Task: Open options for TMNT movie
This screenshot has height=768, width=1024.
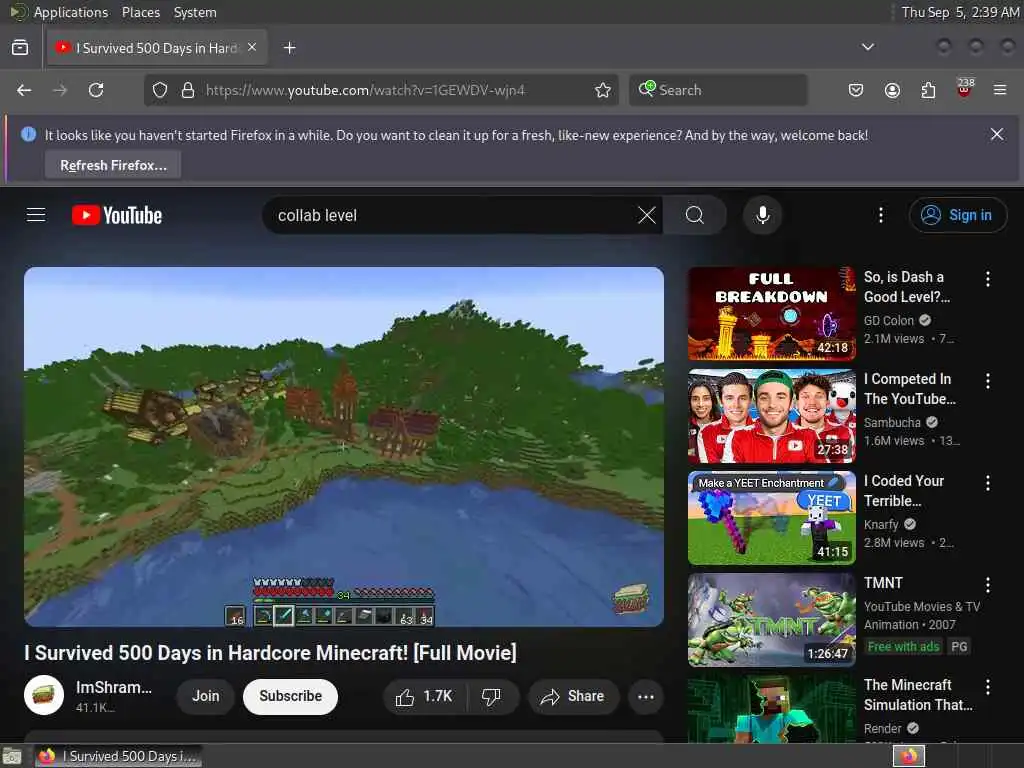Action: (987, 584)
